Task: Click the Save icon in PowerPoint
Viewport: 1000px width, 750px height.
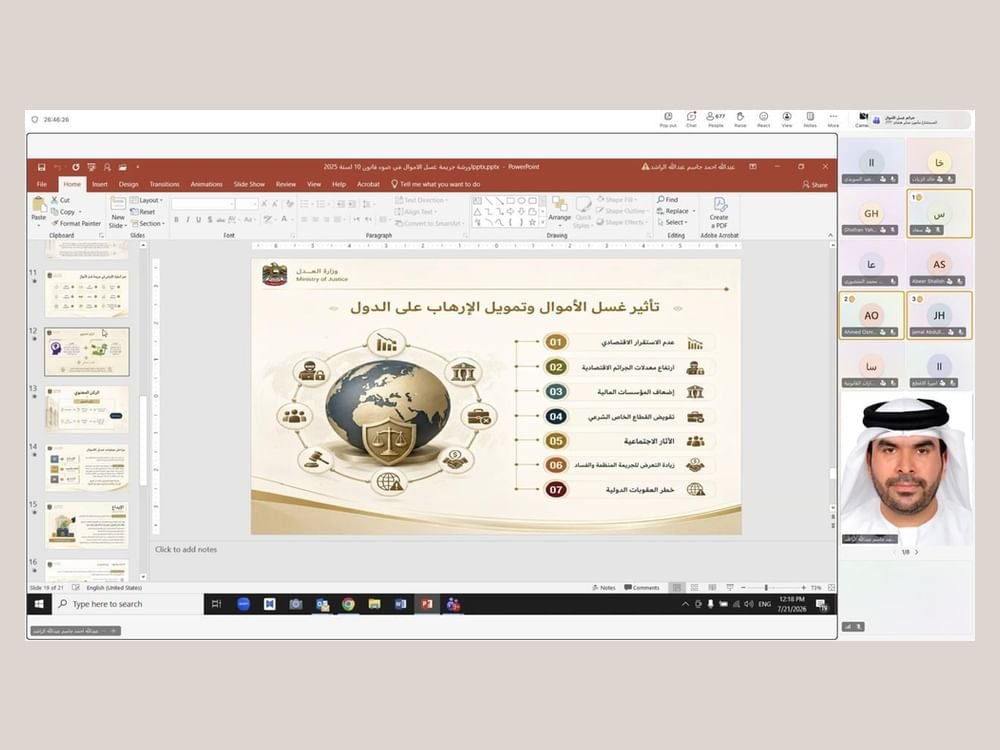Action: point(41,167)
